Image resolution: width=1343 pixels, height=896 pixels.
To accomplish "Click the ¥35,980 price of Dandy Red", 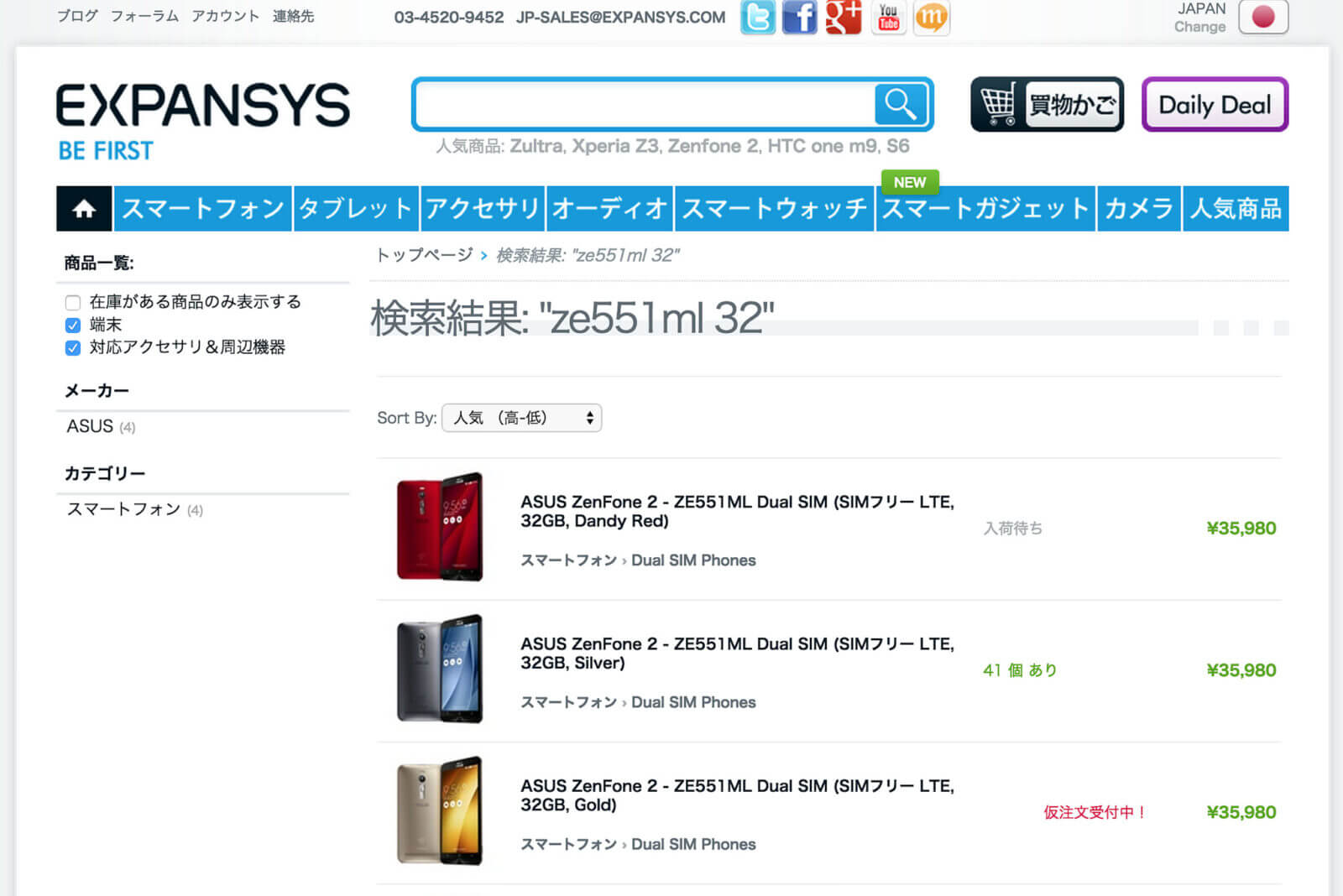I will [x=1241, y=528].
